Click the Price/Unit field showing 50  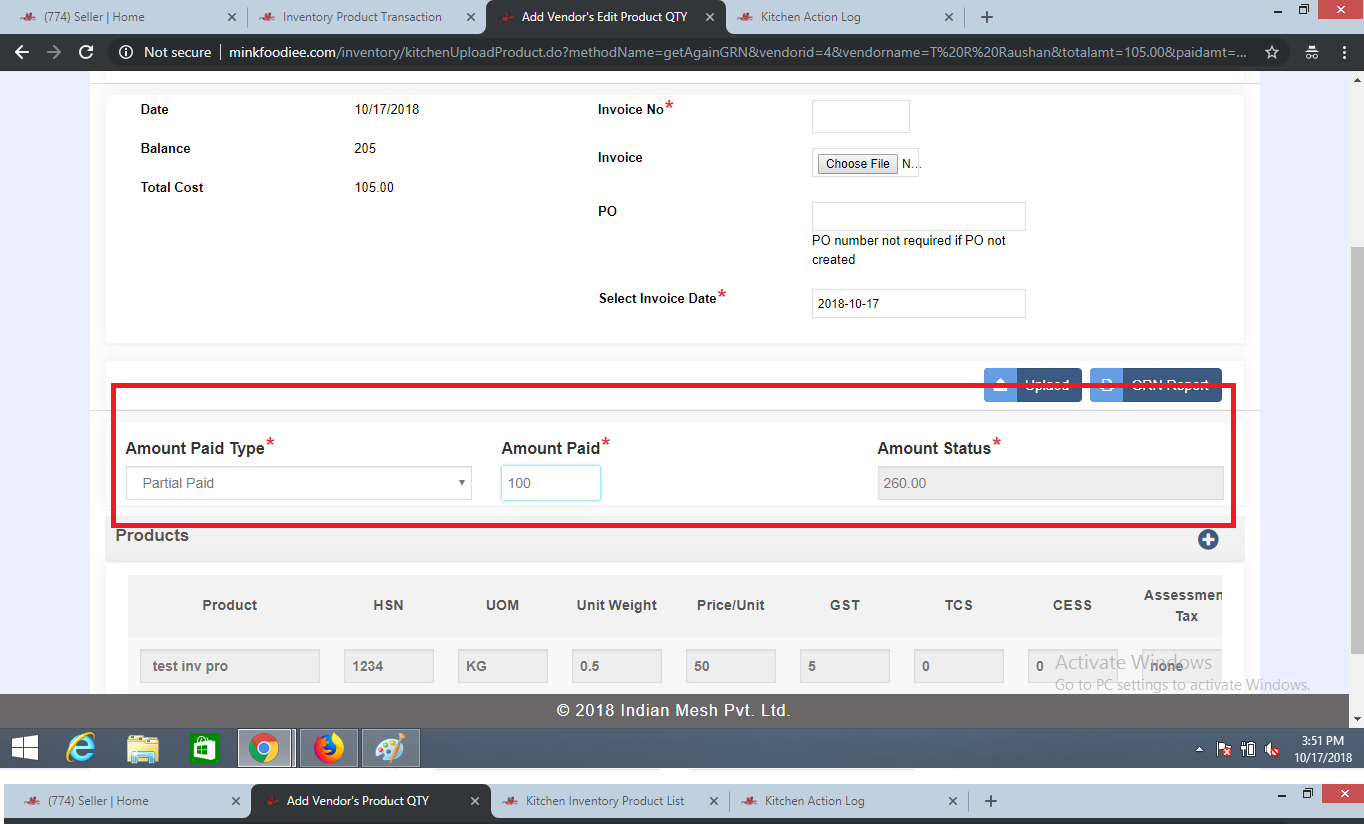(x=730, y=666)
